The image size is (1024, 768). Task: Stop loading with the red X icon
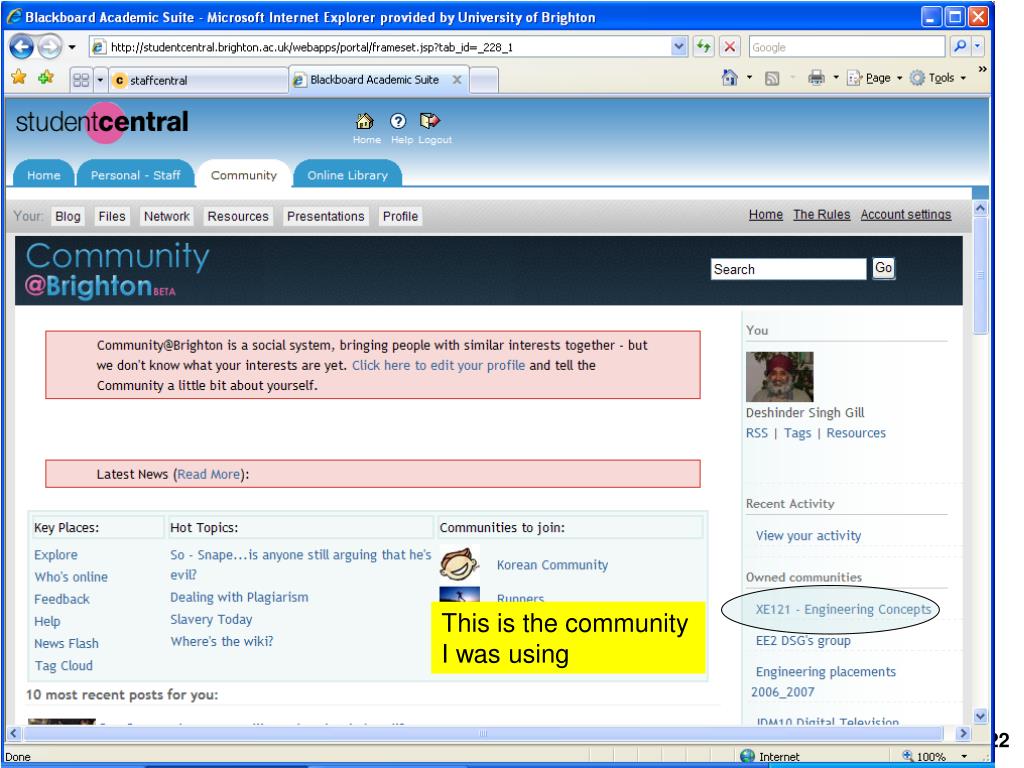[x=729, y=47]
